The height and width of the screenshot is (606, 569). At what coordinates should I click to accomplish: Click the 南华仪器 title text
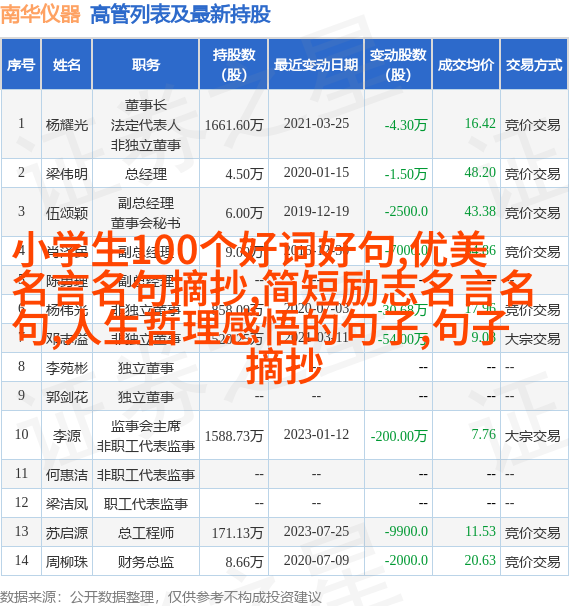[40, 14]
